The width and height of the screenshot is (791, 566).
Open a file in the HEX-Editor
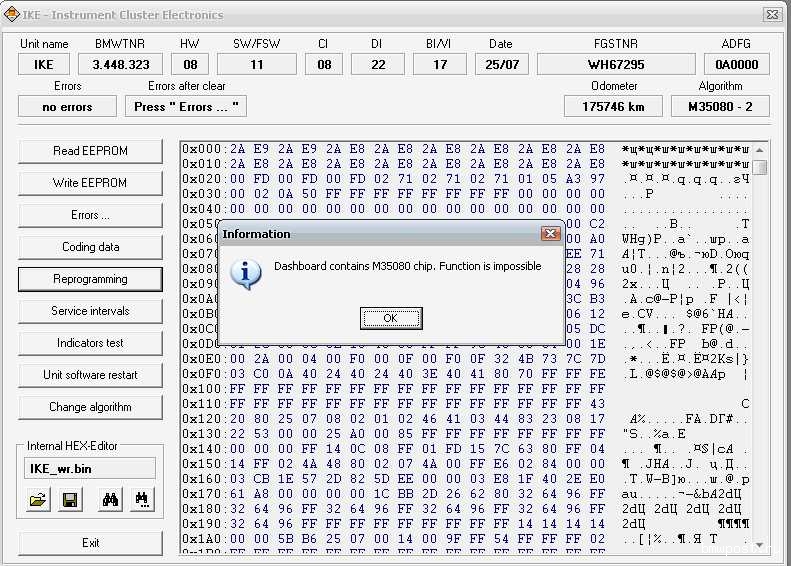tap(38, 500)
